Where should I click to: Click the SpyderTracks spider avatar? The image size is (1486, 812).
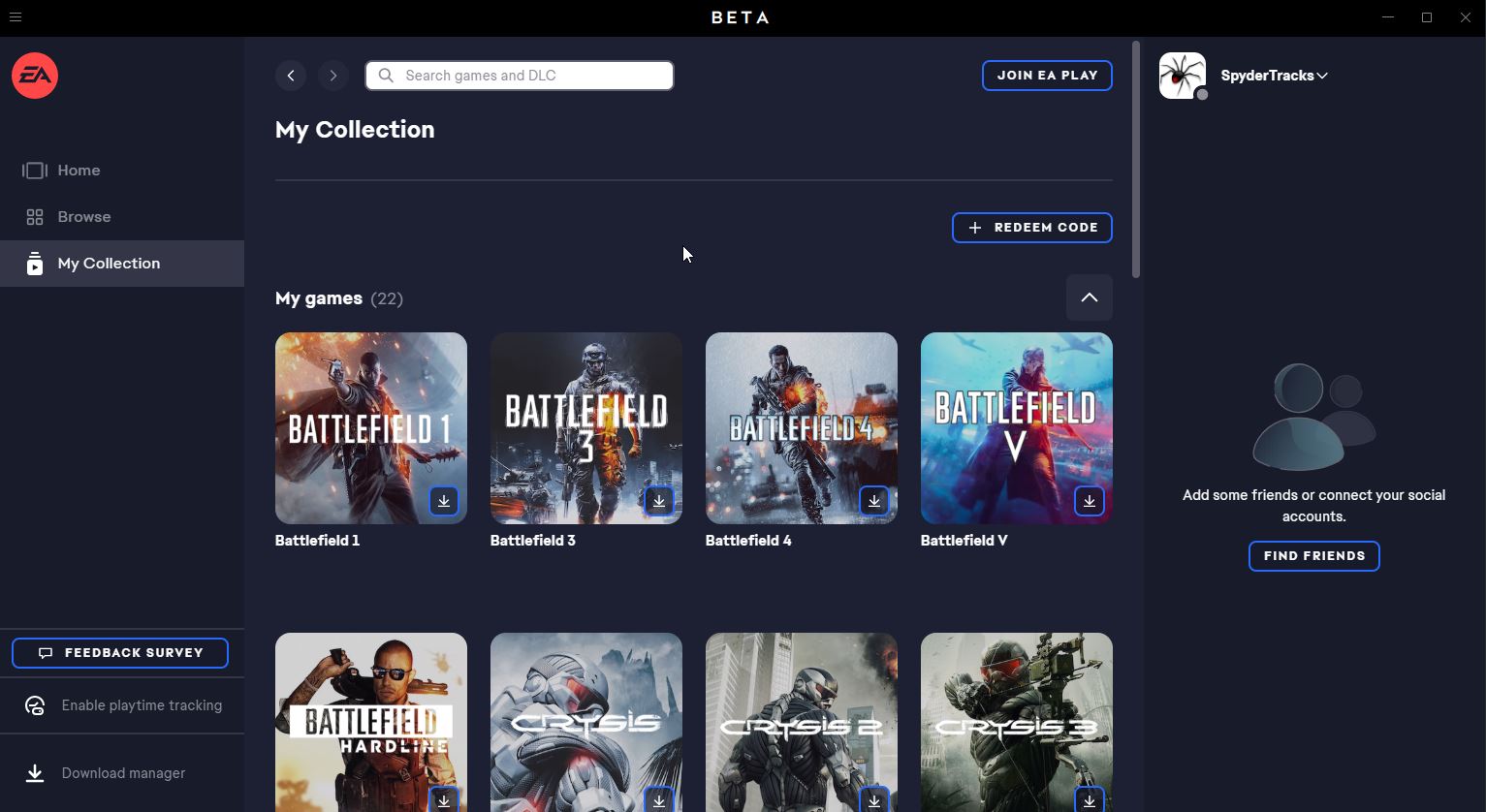(x=1183, y=76)
